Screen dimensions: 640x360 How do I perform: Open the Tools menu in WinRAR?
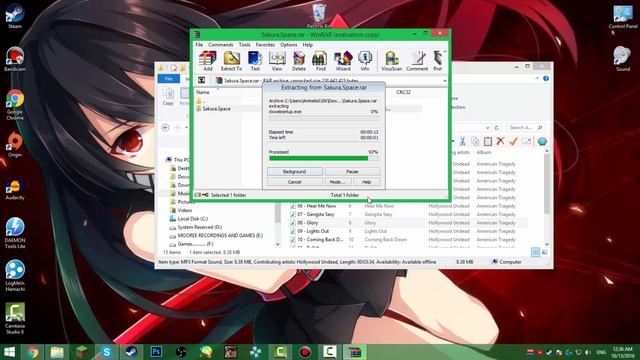[244, 44]
